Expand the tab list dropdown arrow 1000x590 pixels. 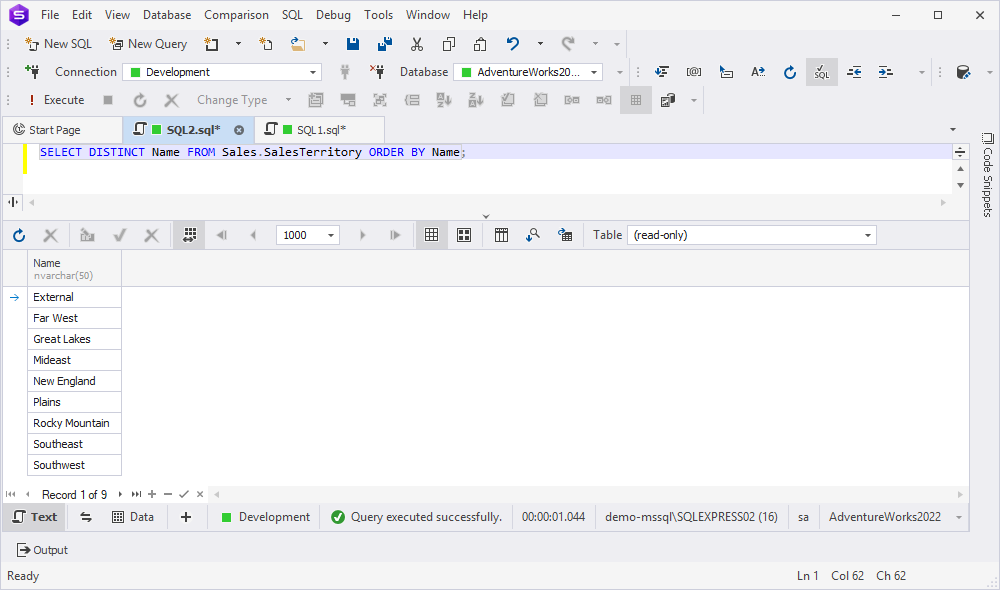coord(953,129)
